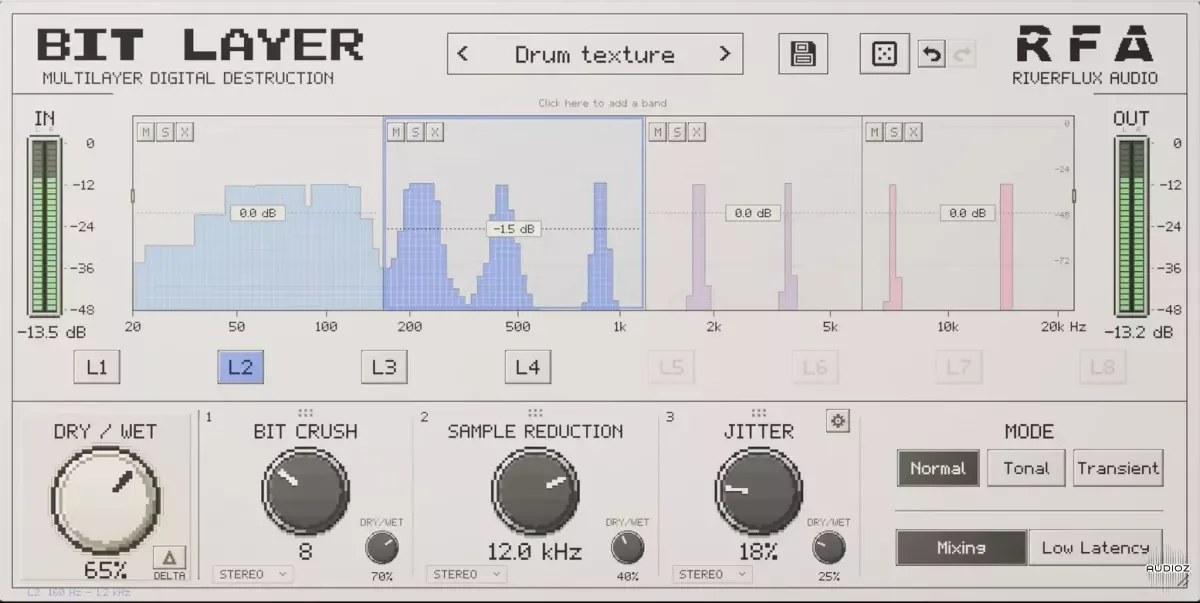Click the first band 0.0 dB label
The image size is (1200, 603).
[257, 213]
